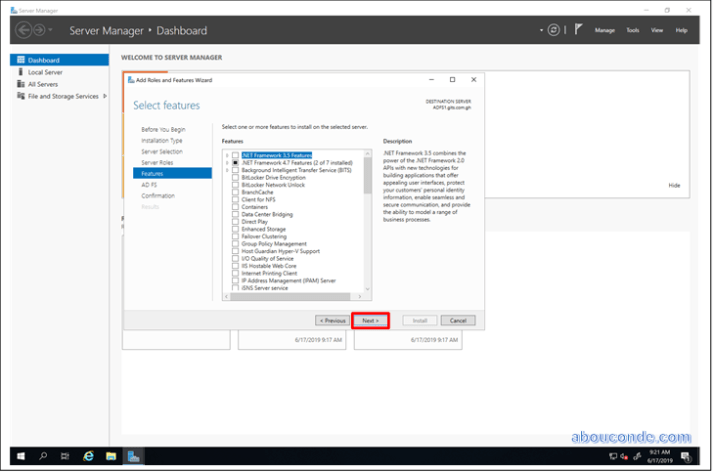This screenshot has height=472, width=714.
Task: Select Local Server in the left pane
Action: pos(45,72)
